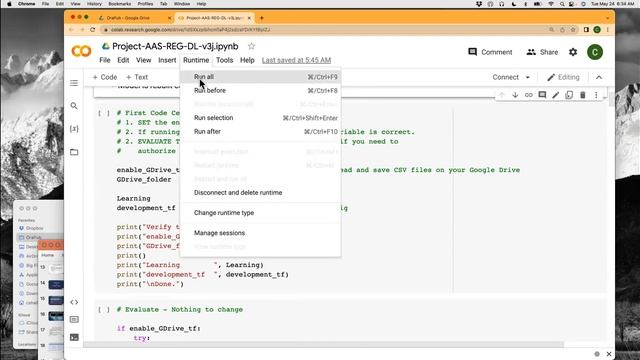Click the Chrome menu three dots

click(607, 30)
